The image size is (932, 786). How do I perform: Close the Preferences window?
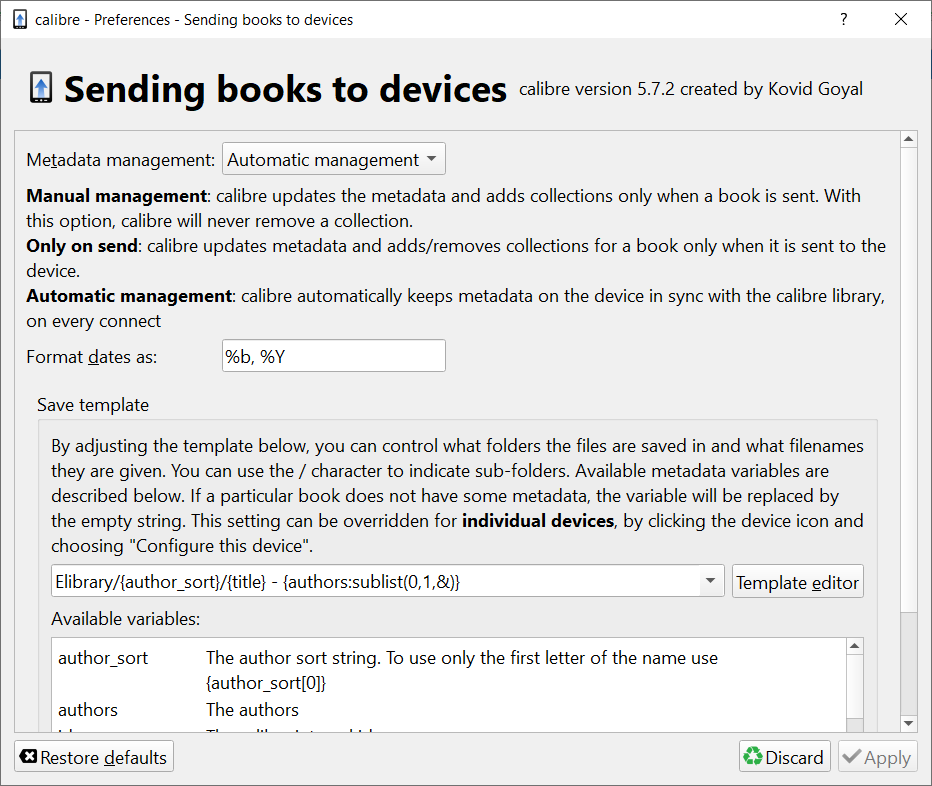[x=902, y=20]
